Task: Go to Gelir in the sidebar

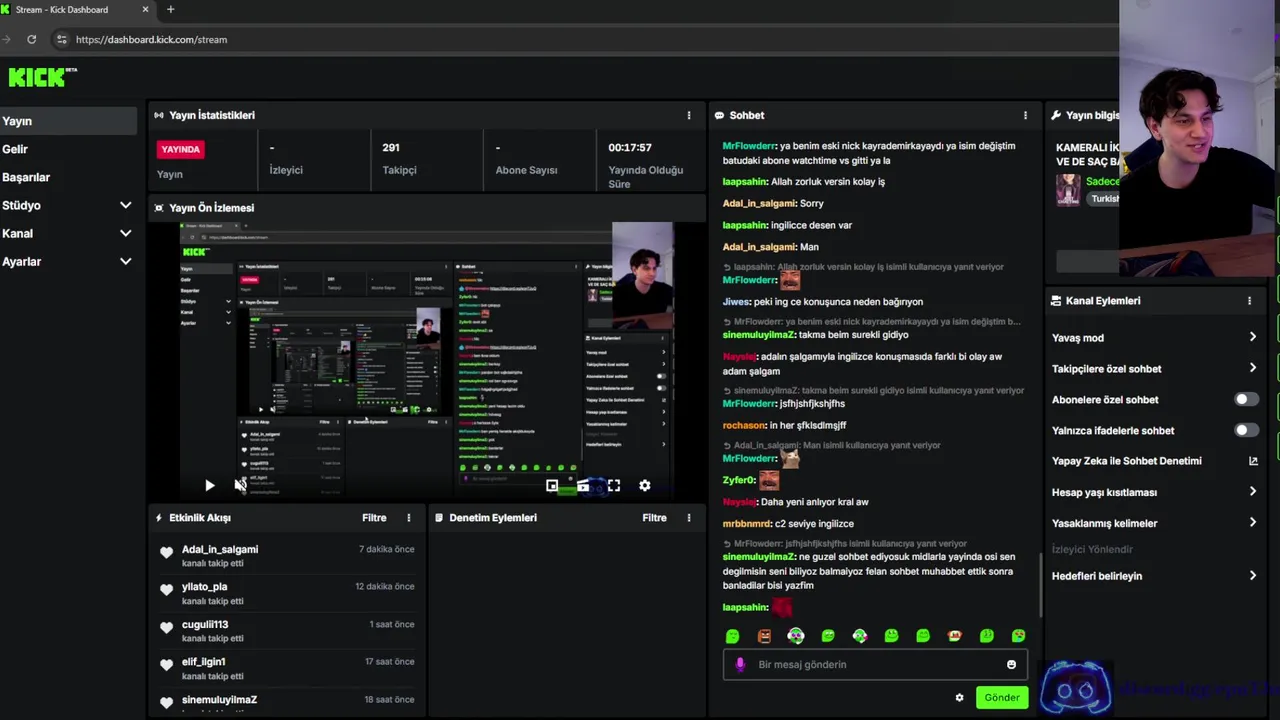Action: 68,149
